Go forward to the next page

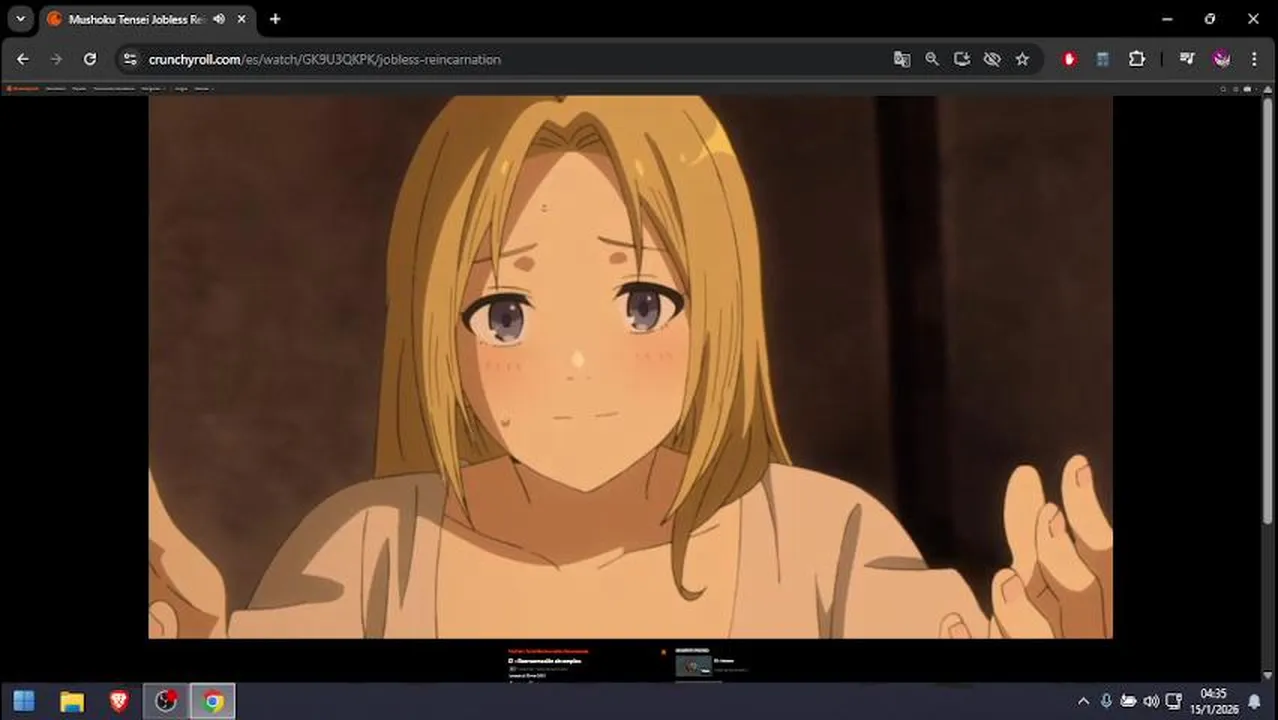coord(56,59)
